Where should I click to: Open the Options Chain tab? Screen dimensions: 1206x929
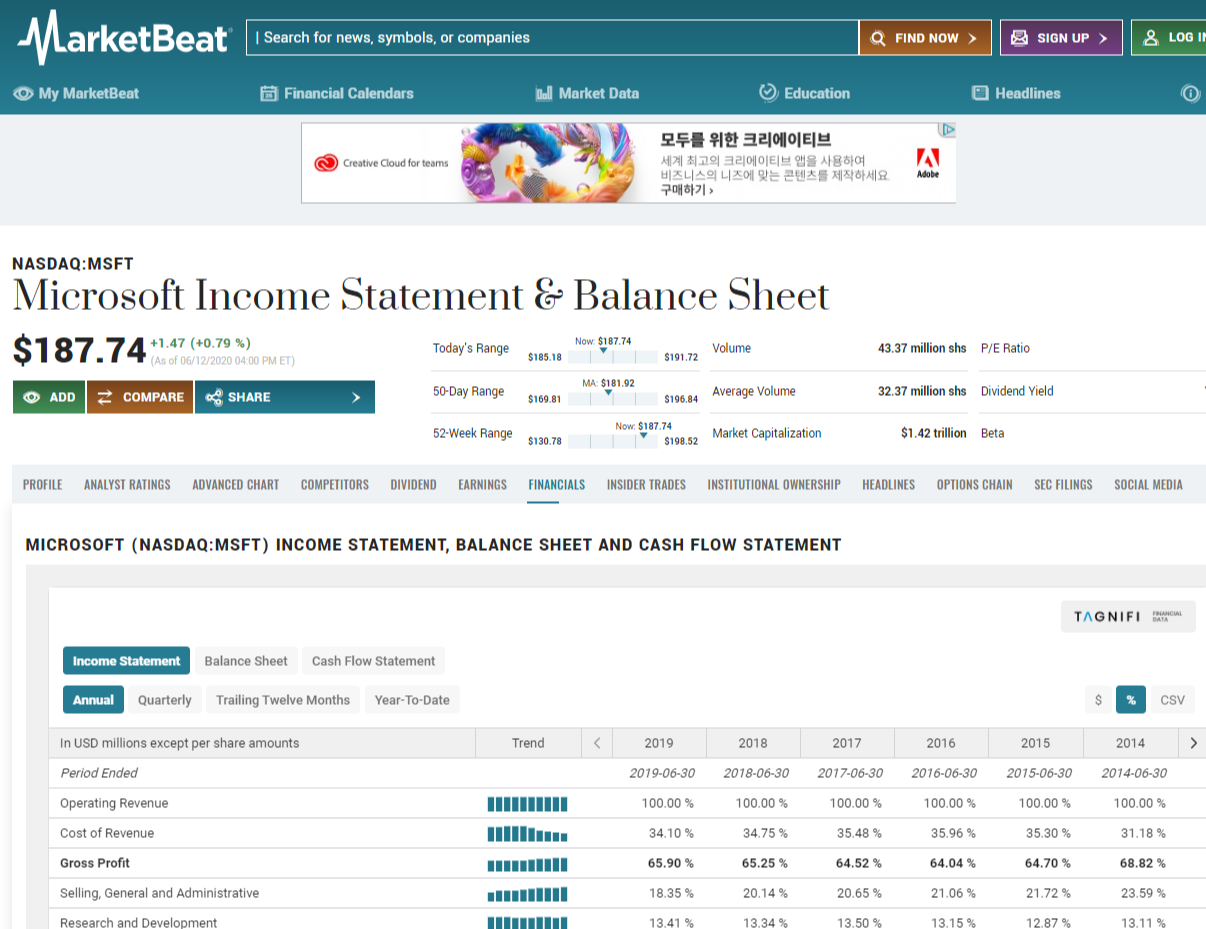coord(975,484)
